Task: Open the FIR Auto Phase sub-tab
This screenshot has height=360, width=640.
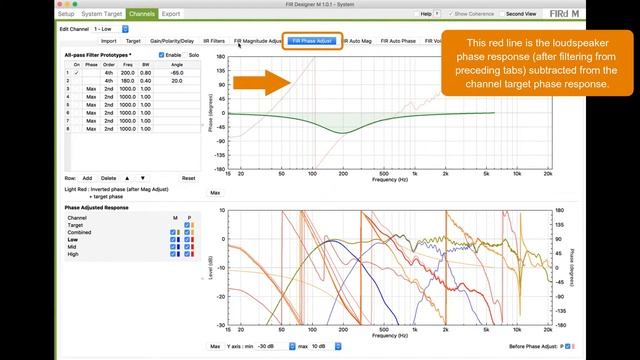Action: [x=398, y=41]
